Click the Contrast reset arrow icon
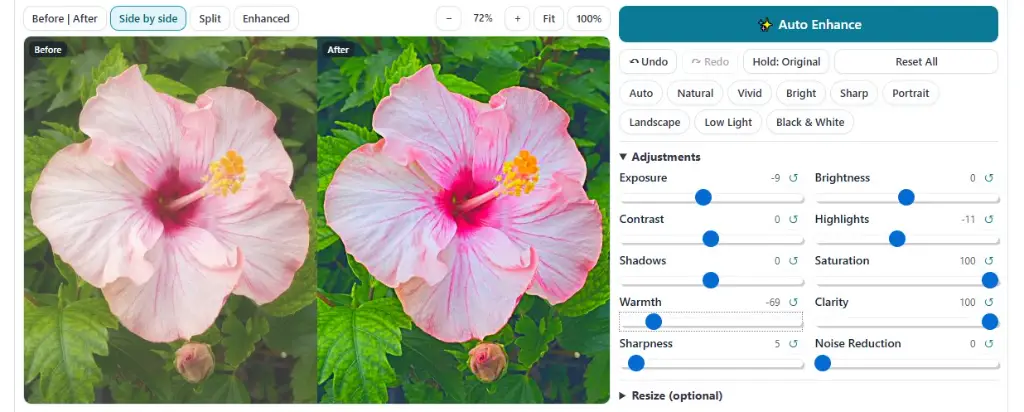 tap(793, 219)
